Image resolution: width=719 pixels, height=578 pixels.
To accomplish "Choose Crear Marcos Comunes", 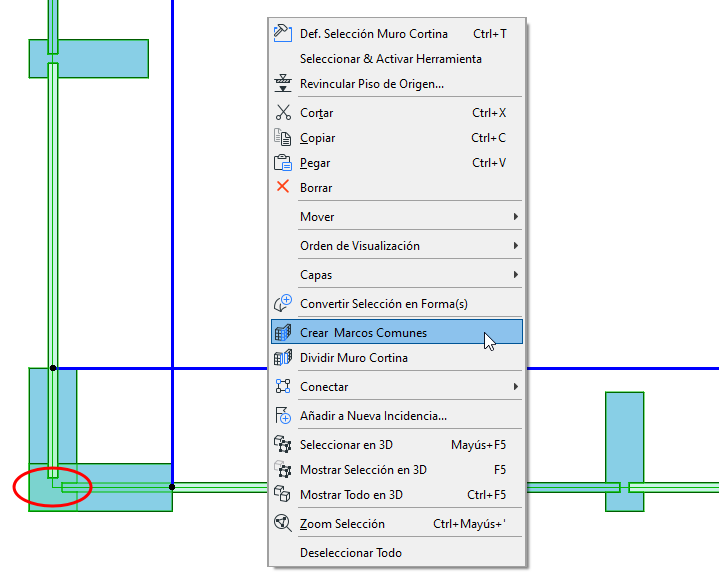I will point(397,332).
